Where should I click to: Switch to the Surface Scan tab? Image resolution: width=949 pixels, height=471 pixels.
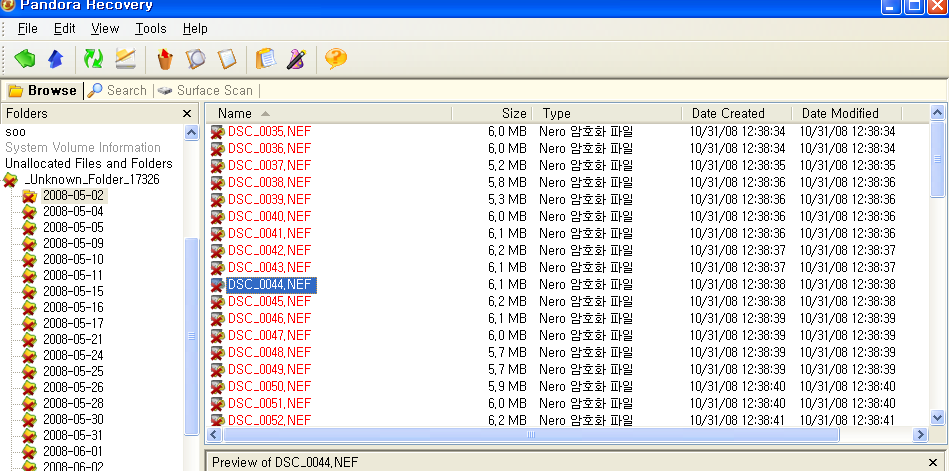[x=205, y=91]
